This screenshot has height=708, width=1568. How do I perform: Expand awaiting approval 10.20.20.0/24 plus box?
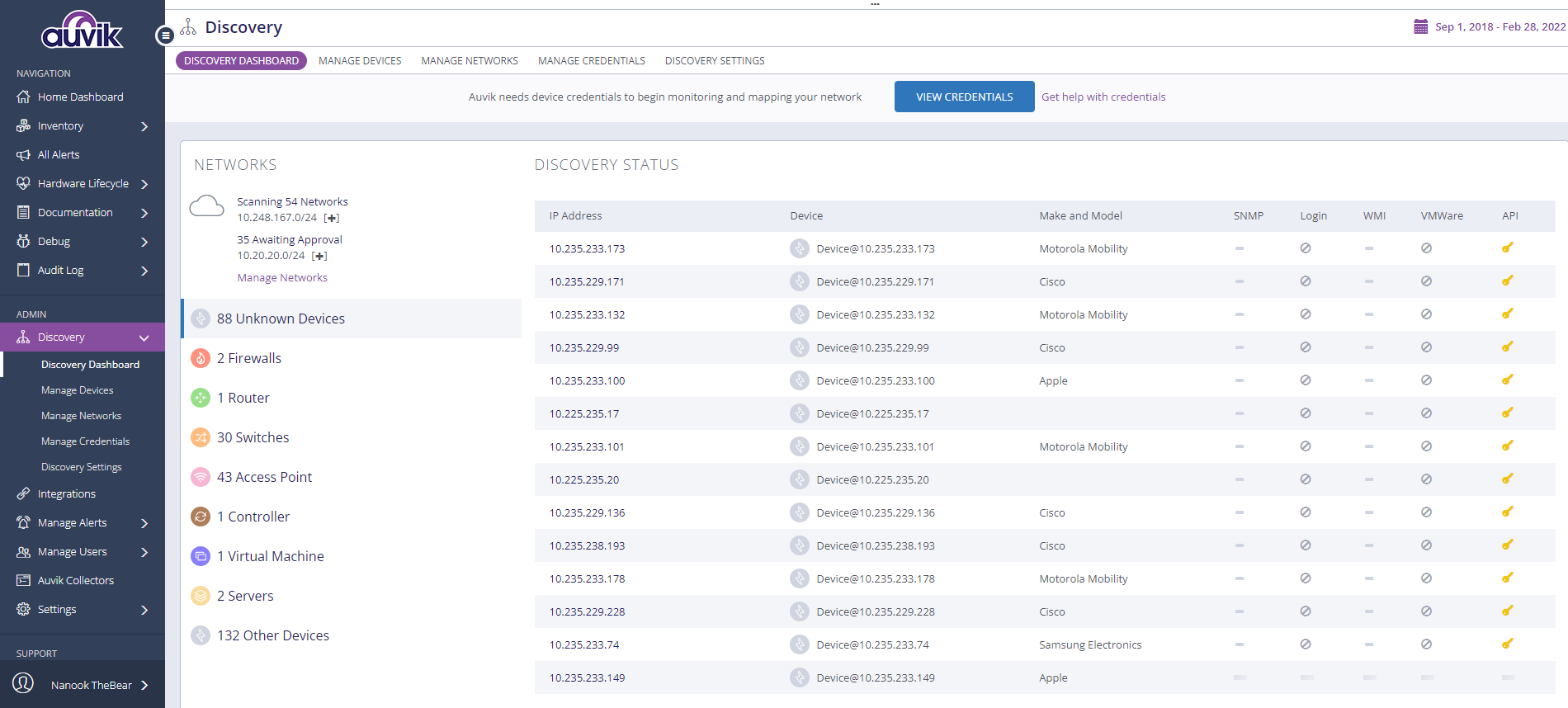pyautogui.click(x=319, y=256)
